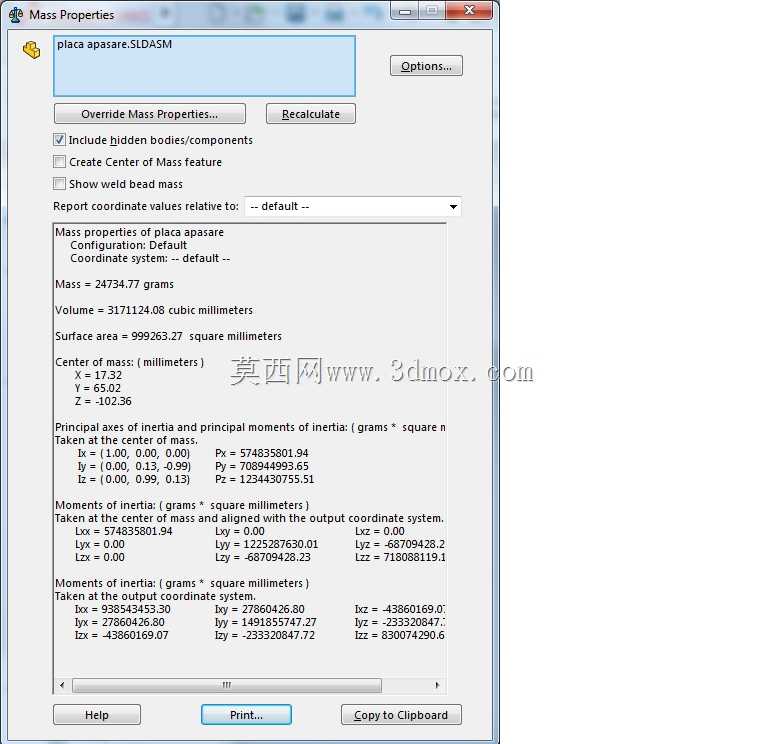
Task: Click the 'Lyy = 1225287630.01' value
Action: click(267, 544)
